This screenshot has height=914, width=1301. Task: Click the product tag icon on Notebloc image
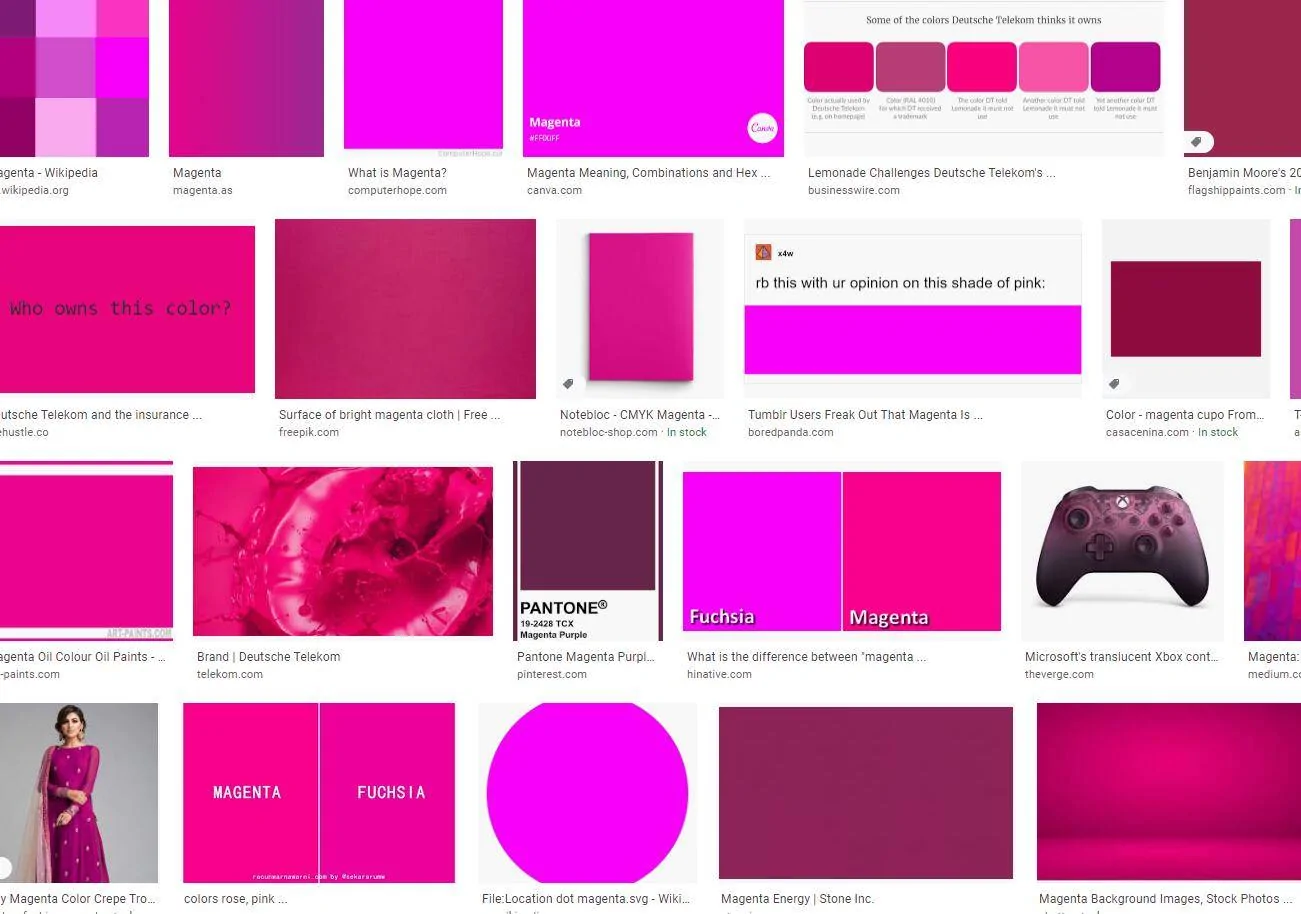click(x=569, y=384)
